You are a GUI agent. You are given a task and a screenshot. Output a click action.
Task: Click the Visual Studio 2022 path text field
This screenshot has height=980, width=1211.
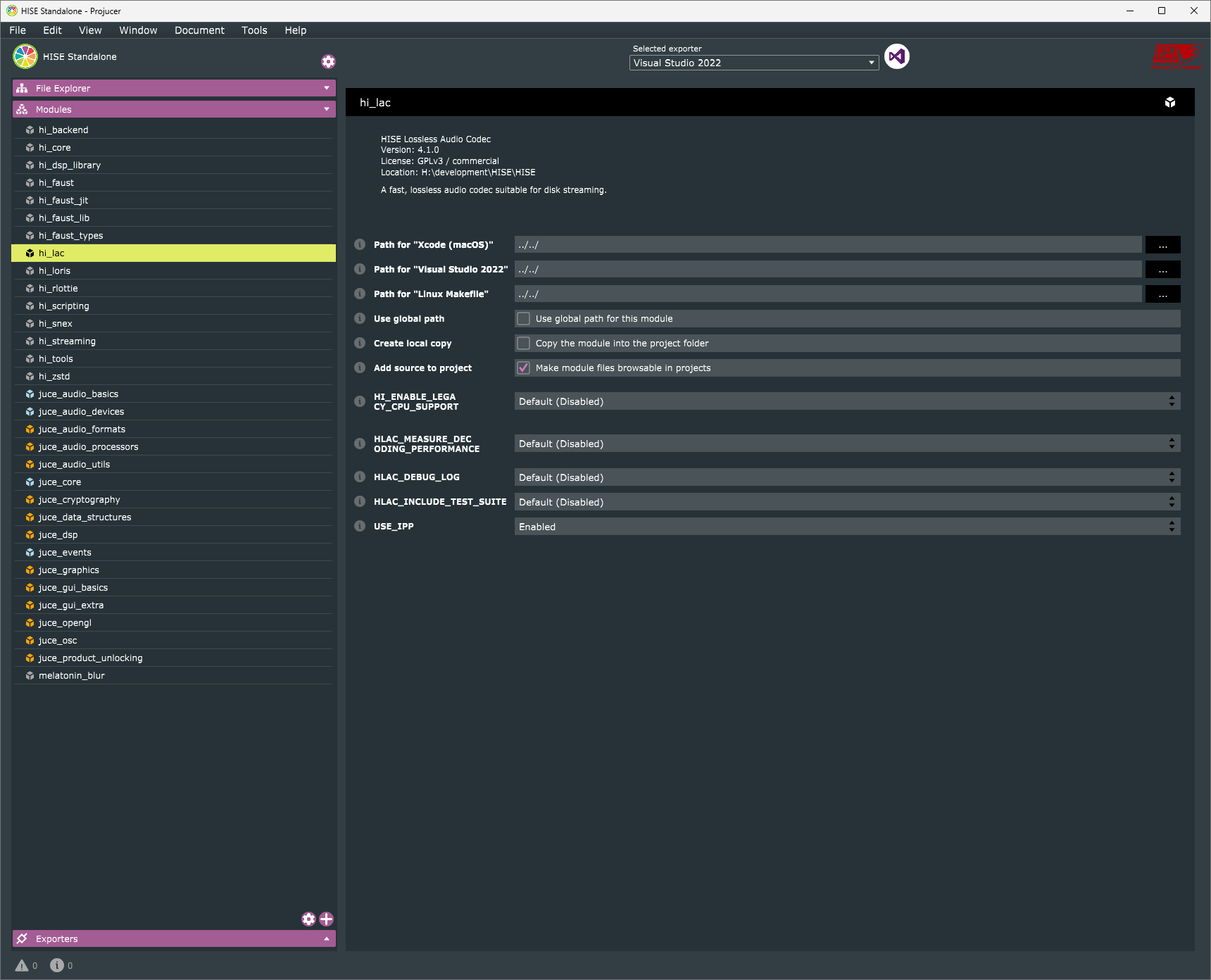pyautogui.click(x=828, y=270)
